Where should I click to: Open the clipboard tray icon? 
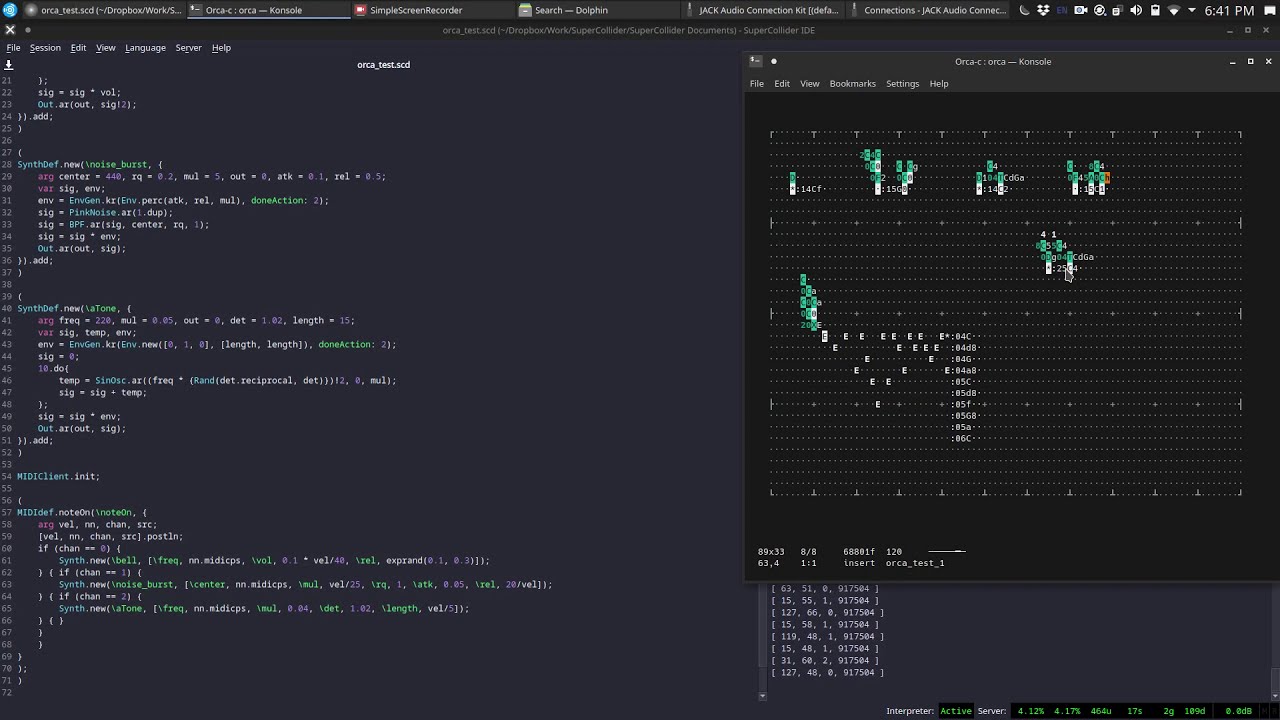click(x=1156, y=10)
